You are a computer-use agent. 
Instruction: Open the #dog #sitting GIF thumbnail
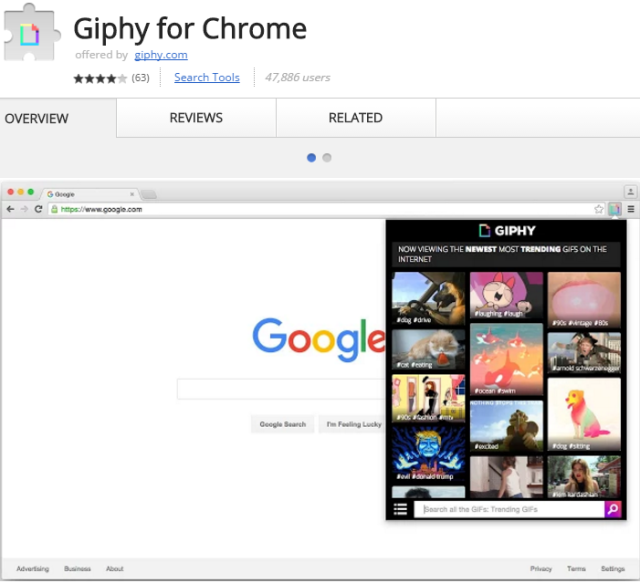point(584,414)
